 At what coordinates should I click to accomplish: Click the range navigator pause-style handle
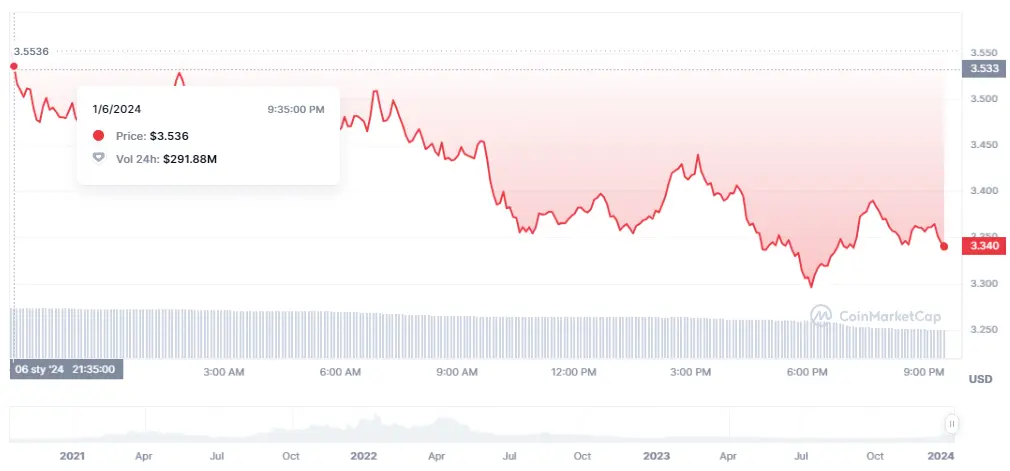pos(951,424)
